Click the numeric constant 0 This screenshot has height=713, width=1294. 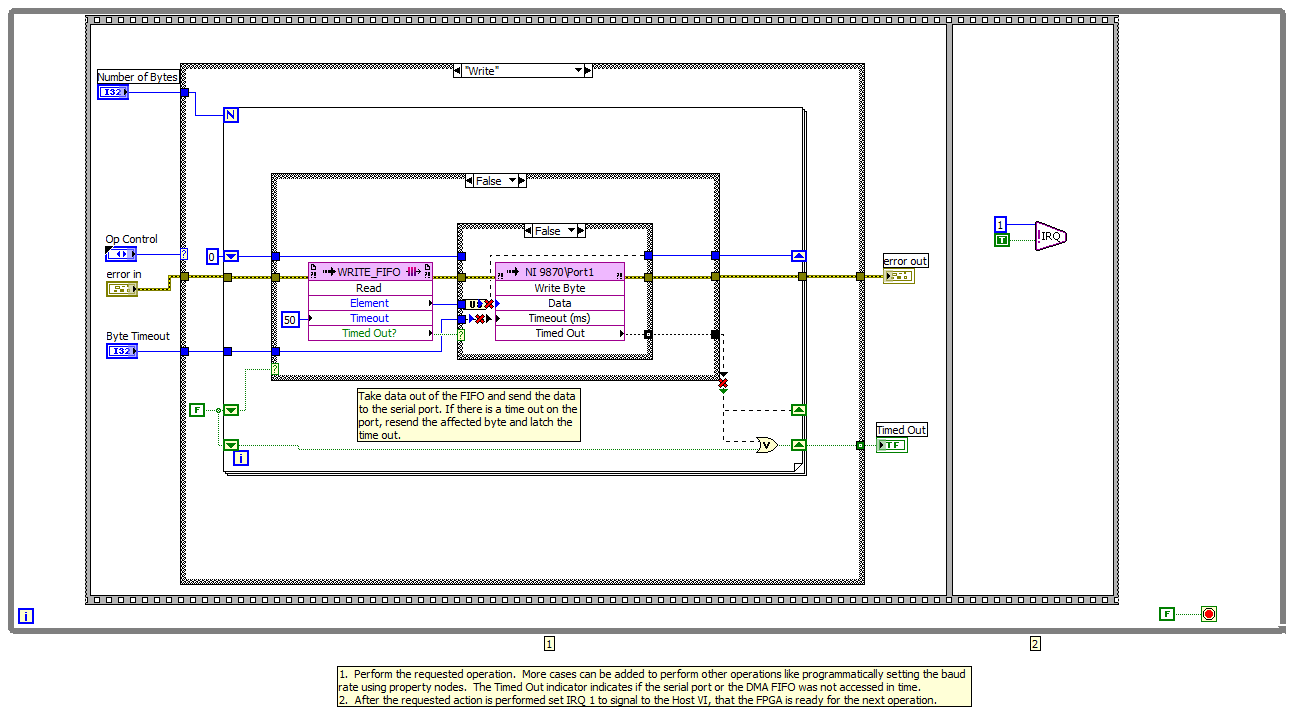click(213, 256)
